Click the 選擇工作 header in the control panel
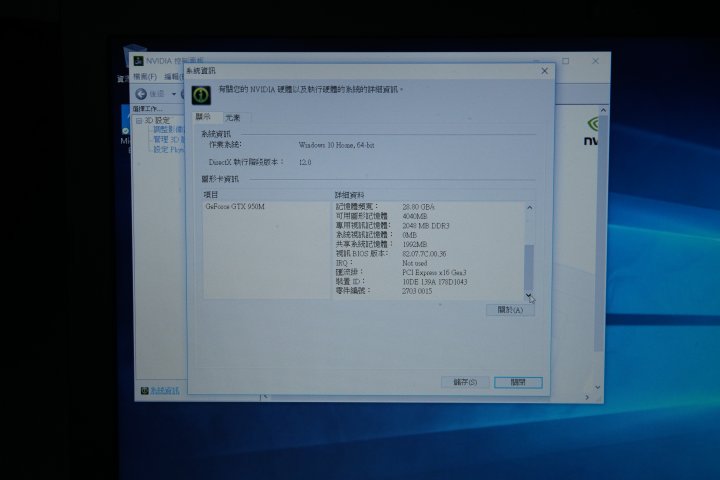This screenshot has width=720, height=480. [147, 109]
